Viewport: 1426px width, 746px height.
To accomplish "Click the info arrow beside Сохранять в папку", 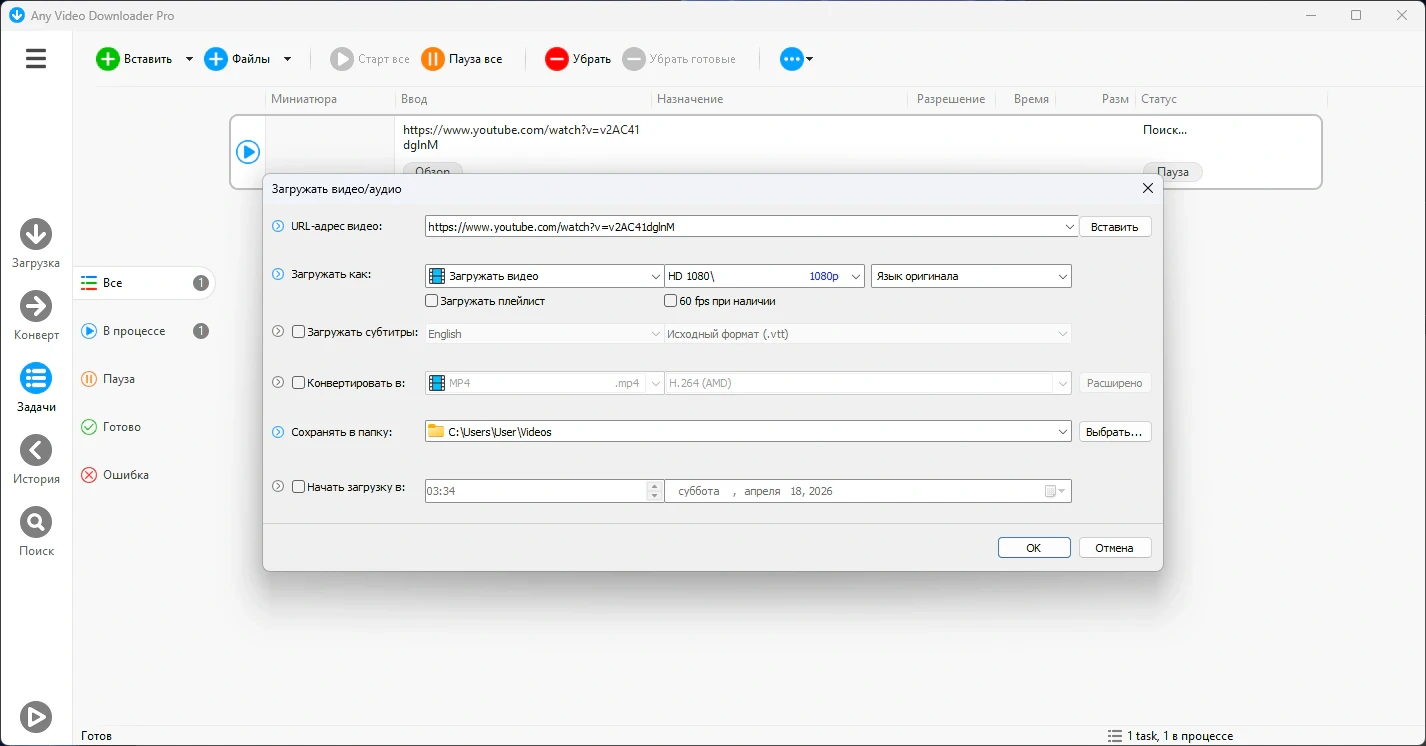I will 278,432.
